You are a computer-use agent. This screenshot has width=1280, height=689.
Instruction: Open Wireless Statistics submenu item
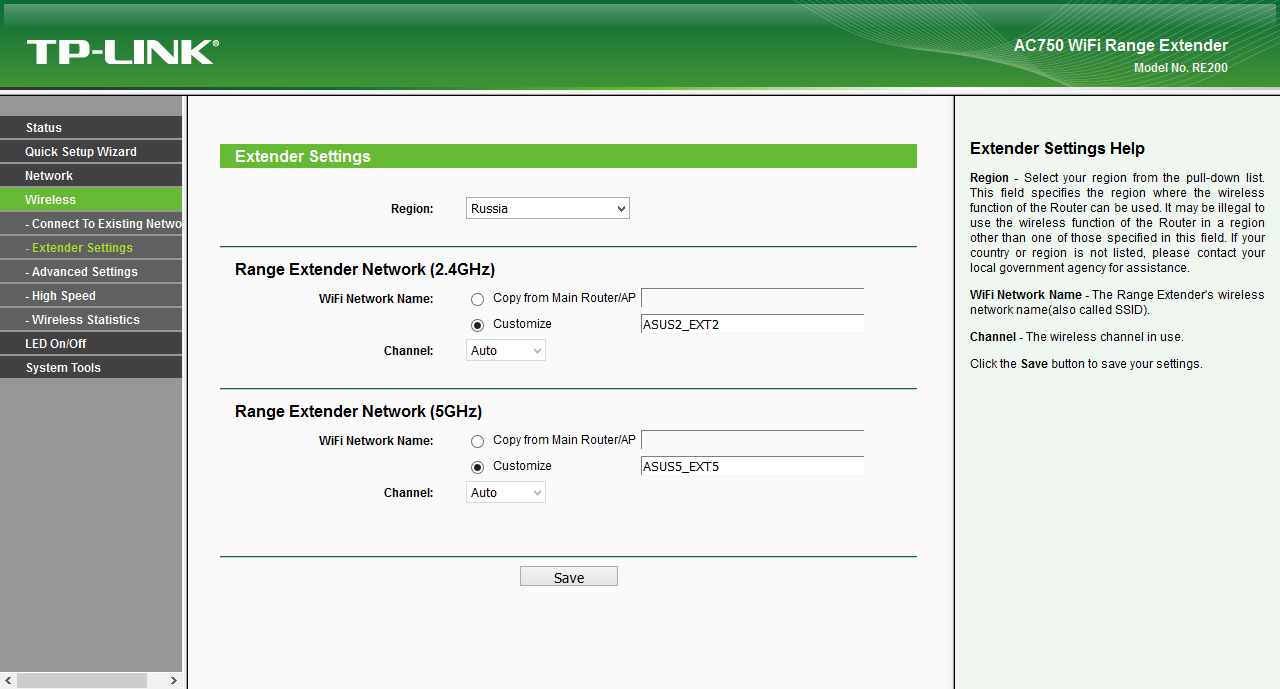[x=91, y=320]
